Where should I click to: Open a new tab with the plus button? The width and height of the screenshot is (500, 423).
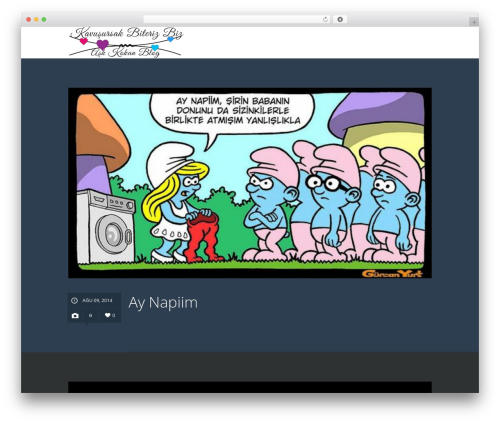click(x=474, y=22)
